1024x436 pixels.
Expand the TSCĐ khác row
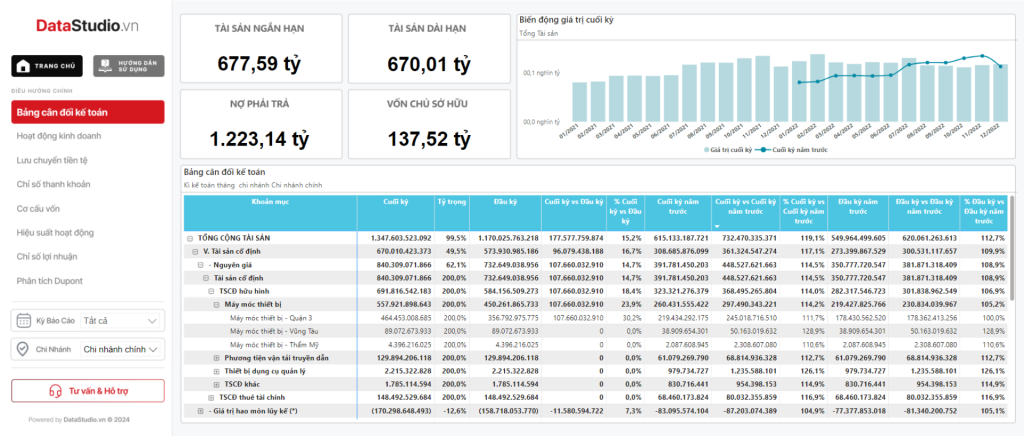tap(217, 384)
